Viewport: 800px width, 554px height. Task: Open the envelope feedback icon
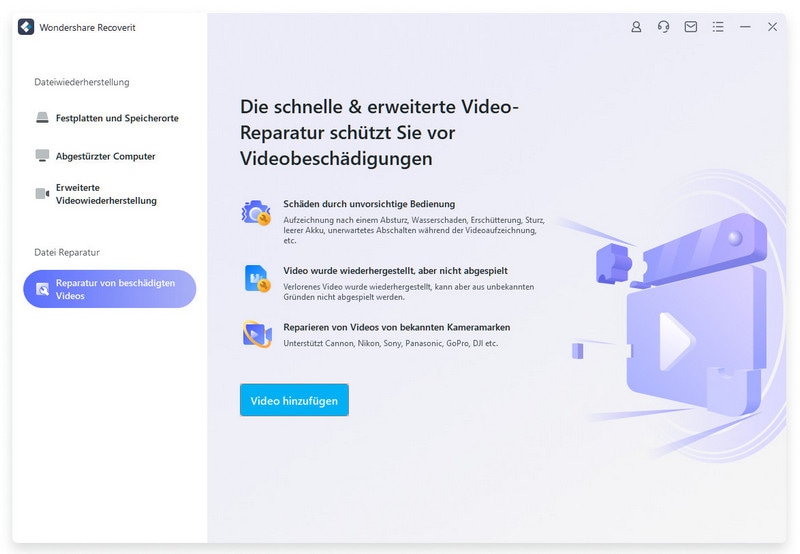pyautogui.click(x=691, y=27)
